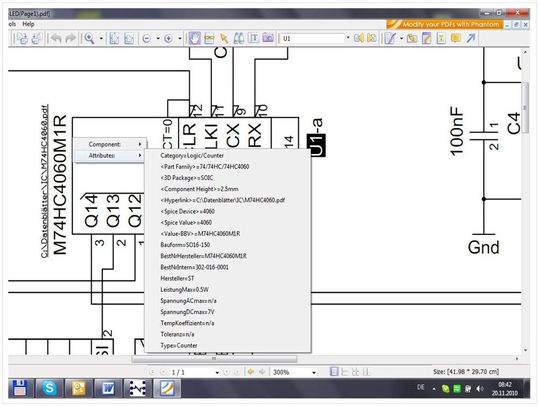Click the Gnd label in schematic
540x407 pixels.
pos(483,247)
